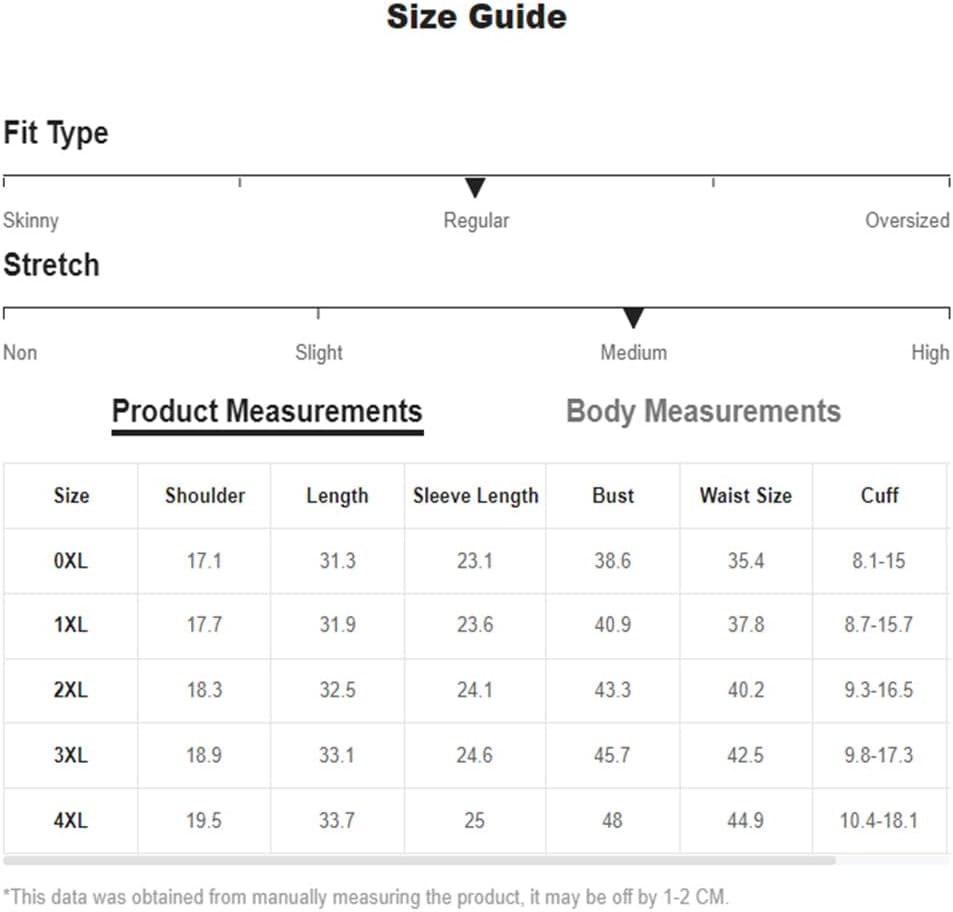Click the Stretch triangle marker at Medium
Screen dimensions: 953x912
[633, 318]
